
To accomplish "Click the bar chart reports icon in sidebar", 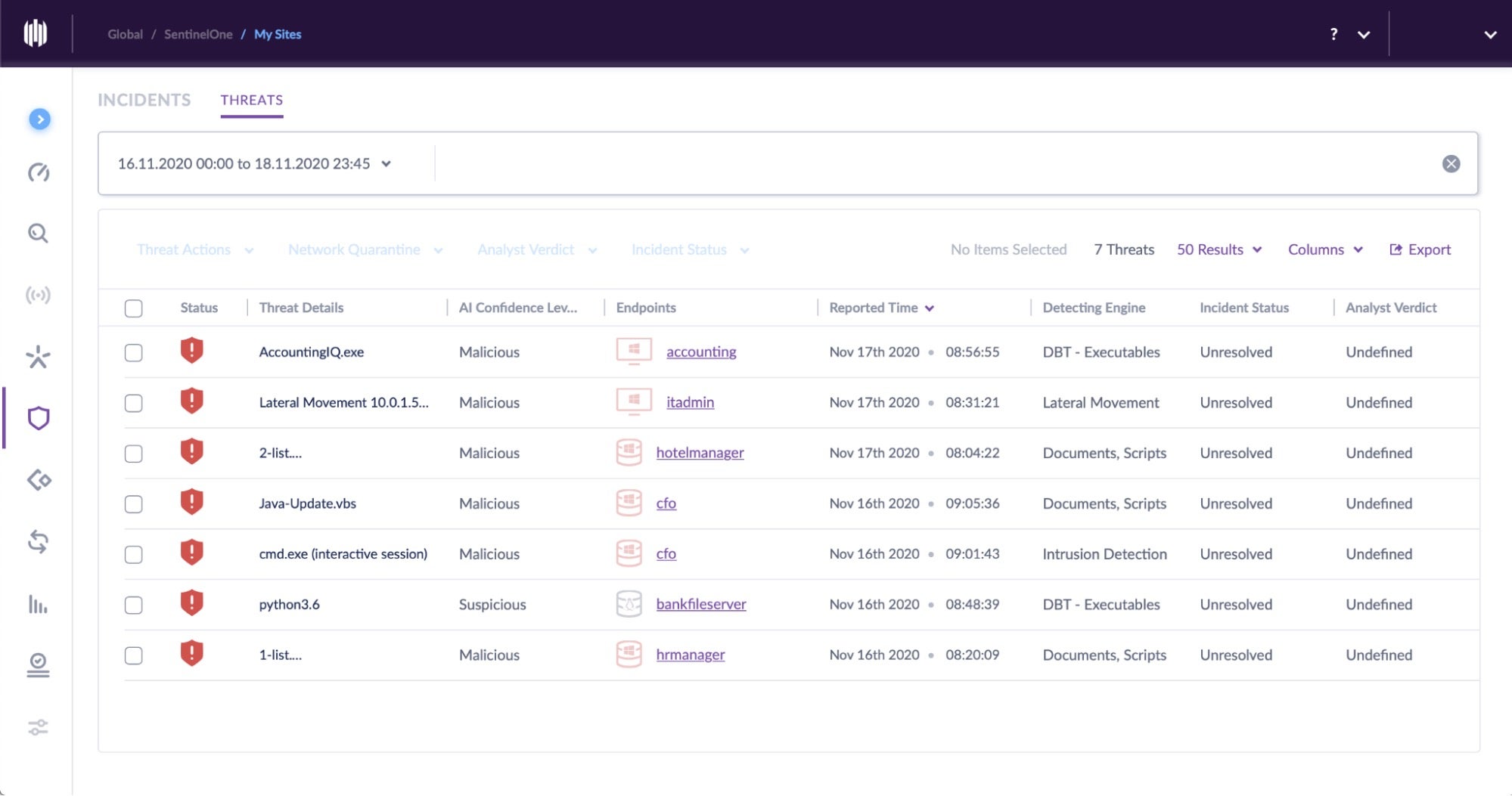I will click(x=38, y=604).
